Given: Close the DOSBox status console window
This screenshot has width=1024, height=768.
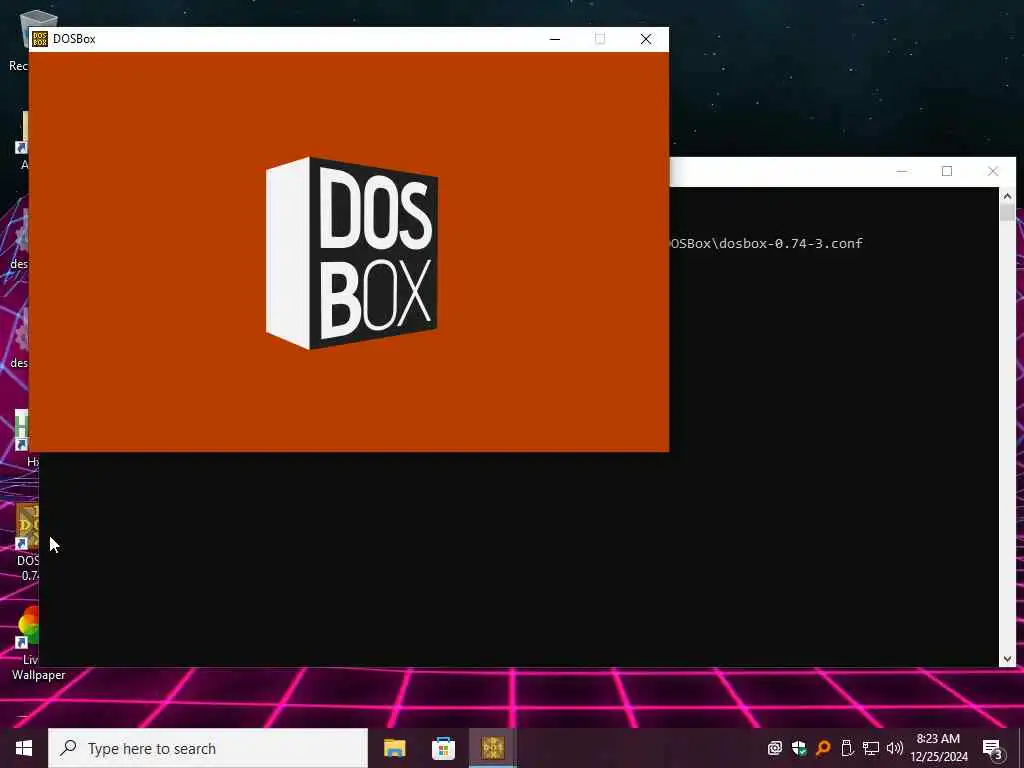Looking at the screenshot, I should point(993,171).
